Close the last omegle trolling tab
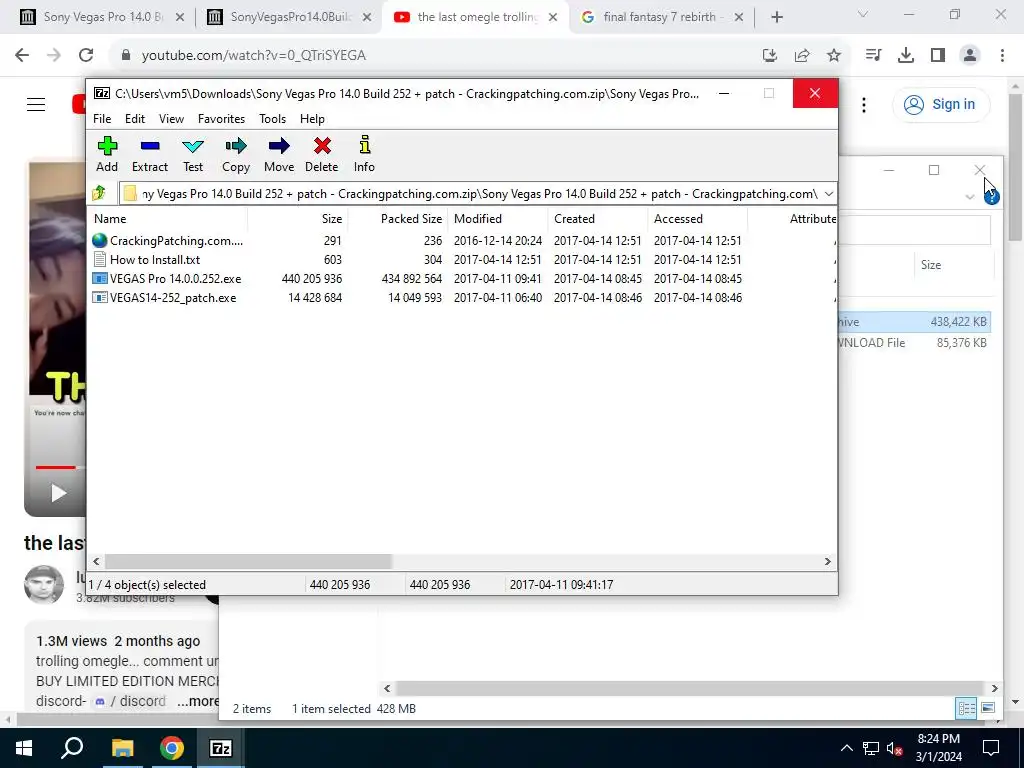The height and width of the screenshot is (768, 1024). 553,17
